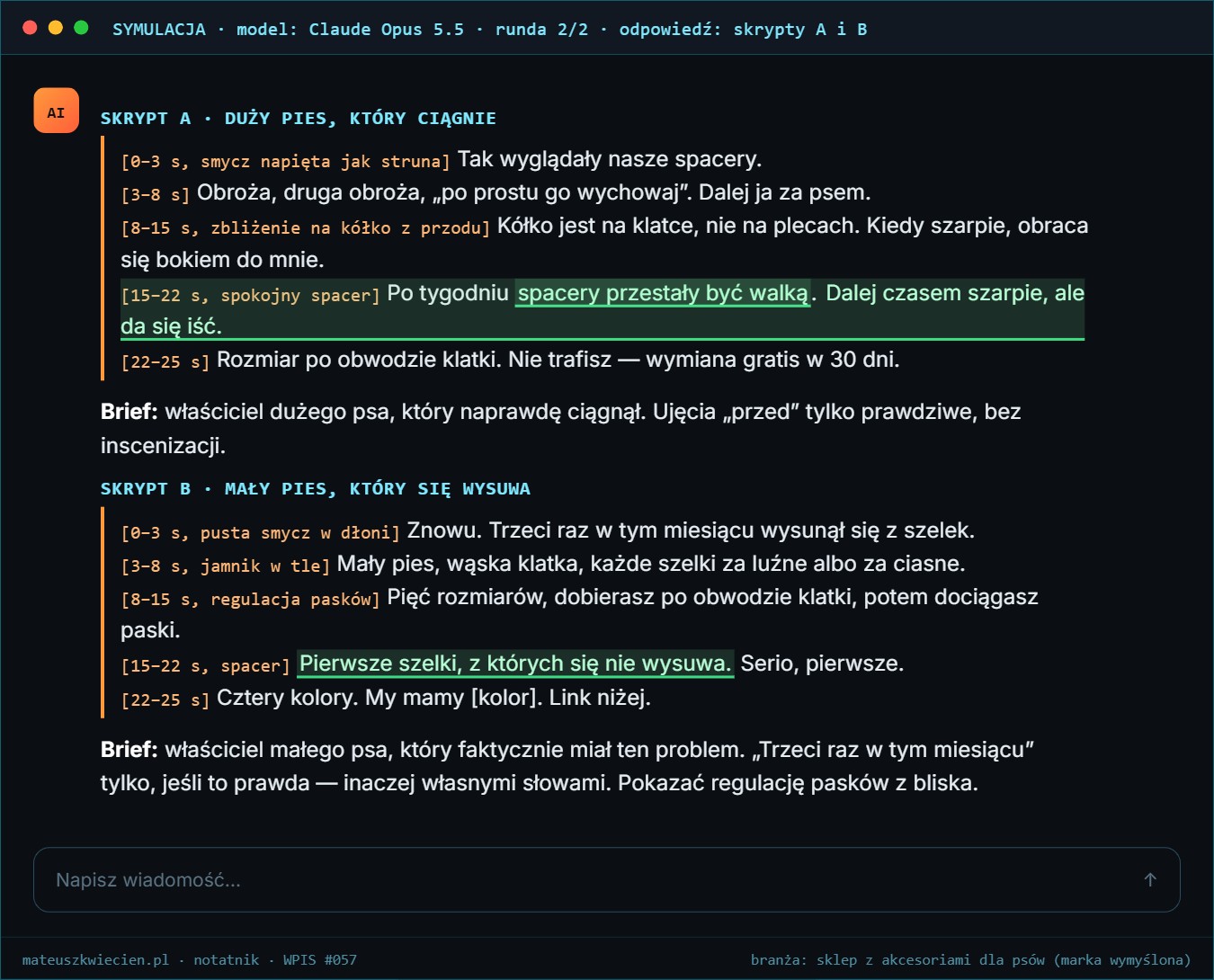1214x980 pixels.
Task: Focus the 'Napisz wiadomość...' message field
Action: [606, 879]
